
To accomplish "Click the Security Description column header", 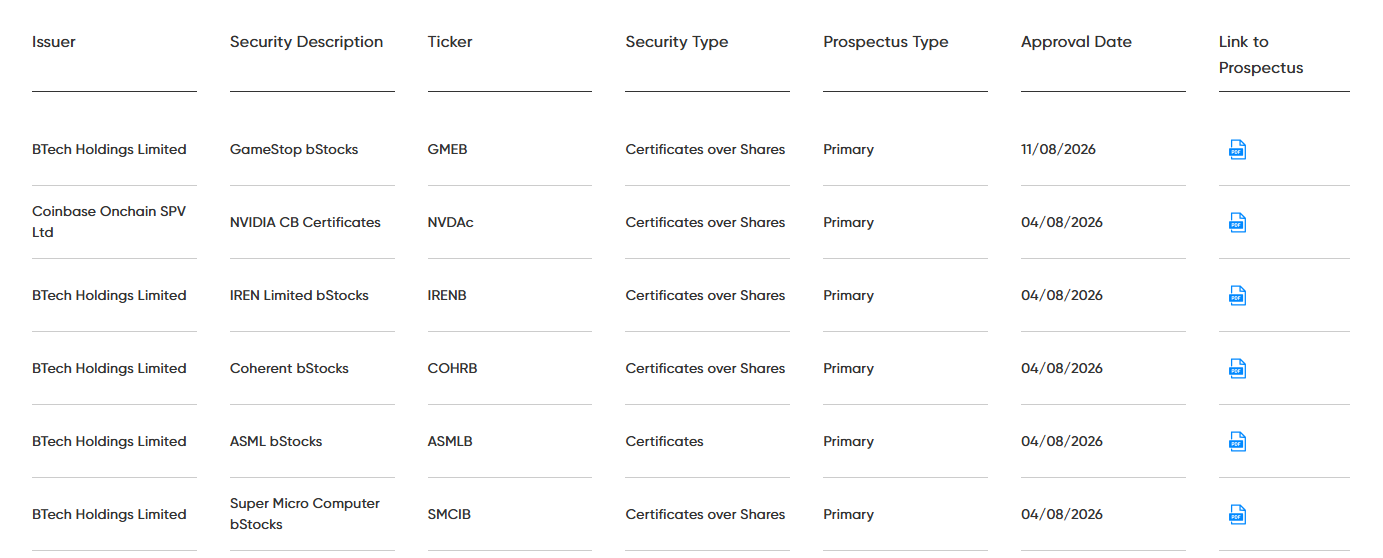I will pyautogui.click(x=306, y=42).
